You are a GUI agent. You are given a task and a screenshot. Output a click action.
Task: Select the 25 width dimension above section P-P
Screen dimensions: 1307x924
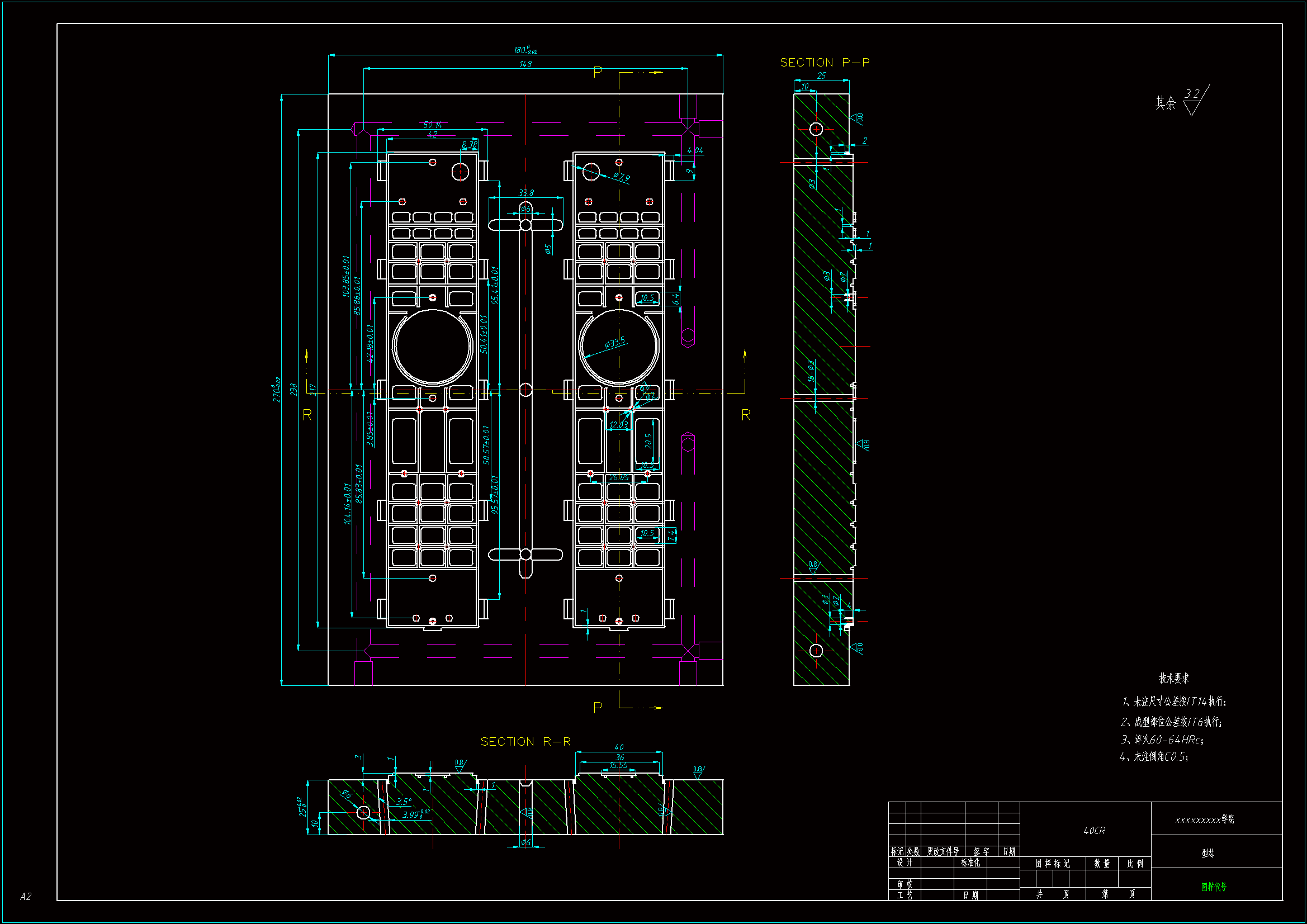click(821, 75)
